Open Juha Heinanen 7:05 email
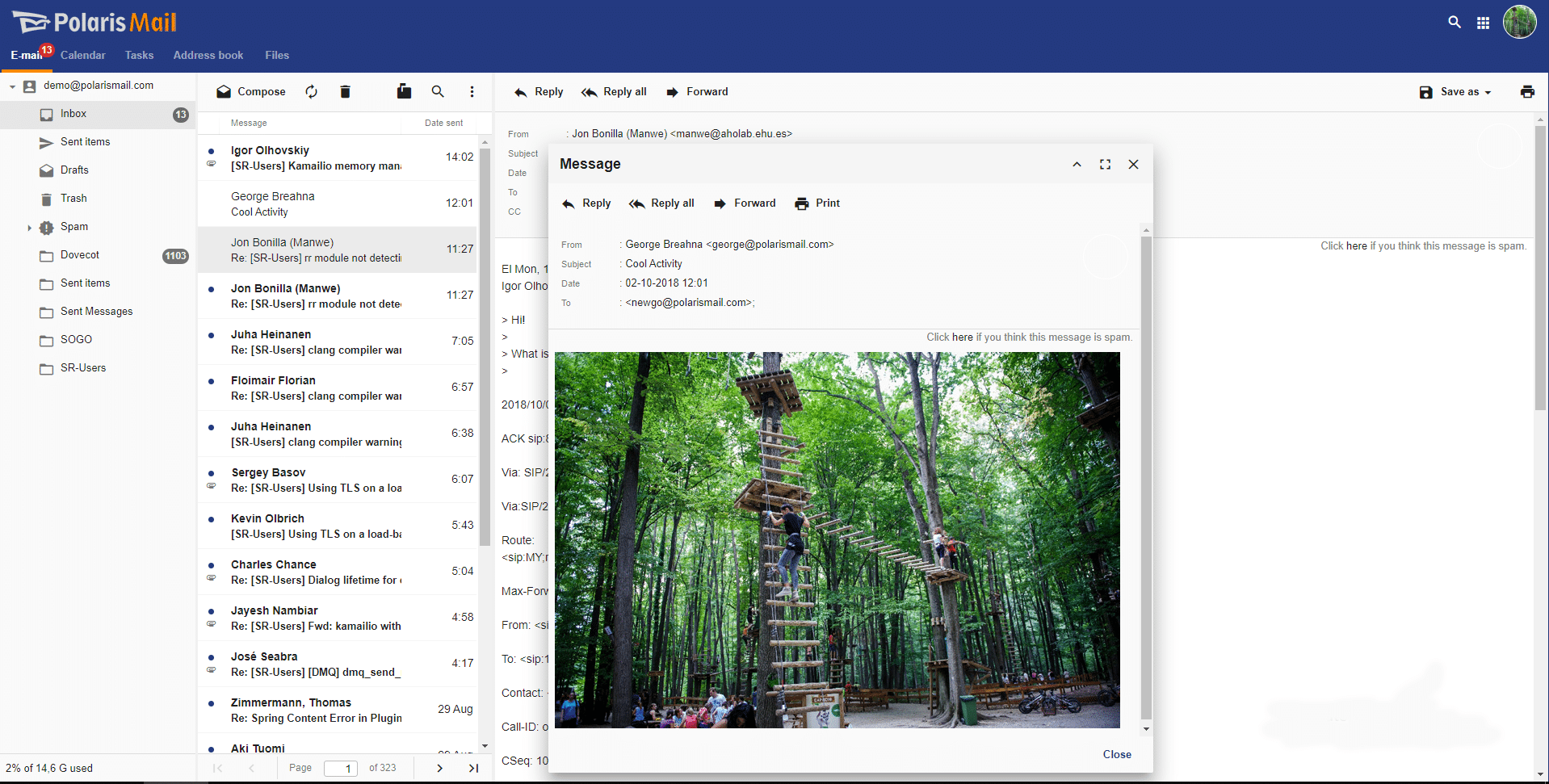Image resolution: width=1549 pixels, height=784 pixels. [338, 342]
